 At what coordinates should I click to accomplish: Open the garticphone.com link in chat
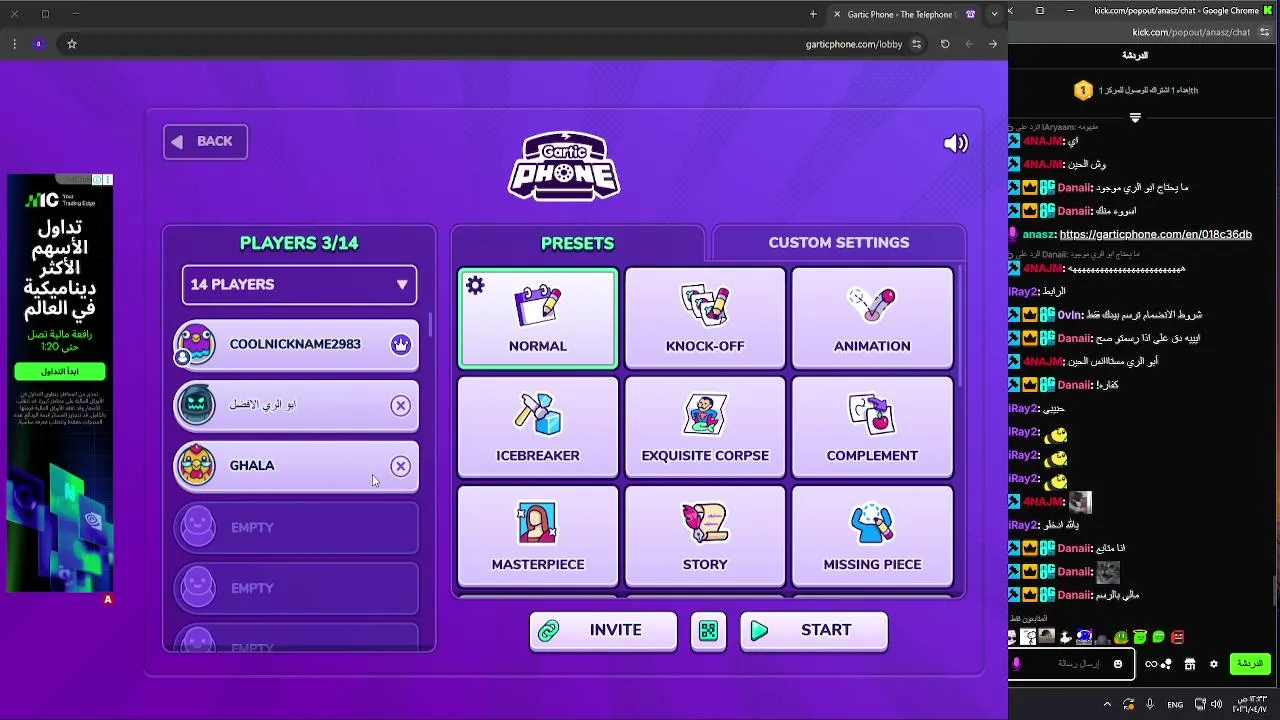pos(1155,234)
